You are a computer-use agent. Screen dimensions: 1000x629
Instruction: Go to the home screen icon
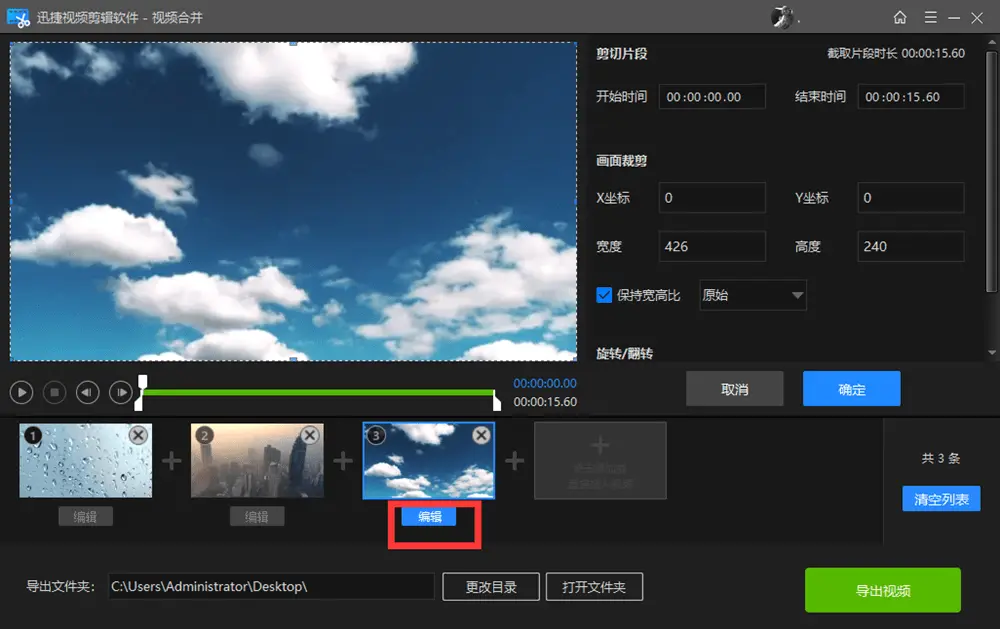click(900, 17)
